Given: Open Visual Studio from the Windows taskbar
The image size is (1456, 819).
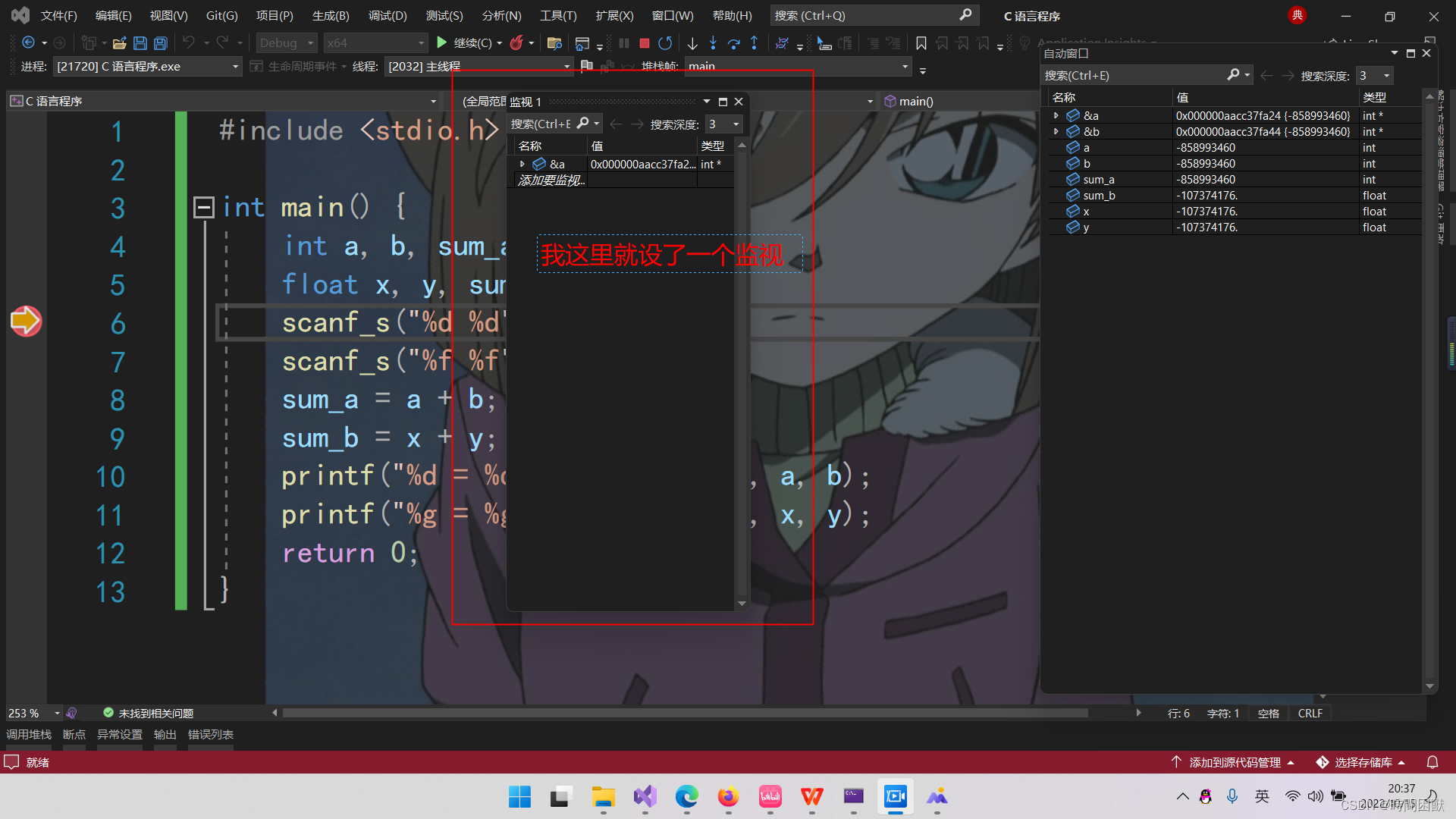Looking at the screenshot, I should 645,796.
